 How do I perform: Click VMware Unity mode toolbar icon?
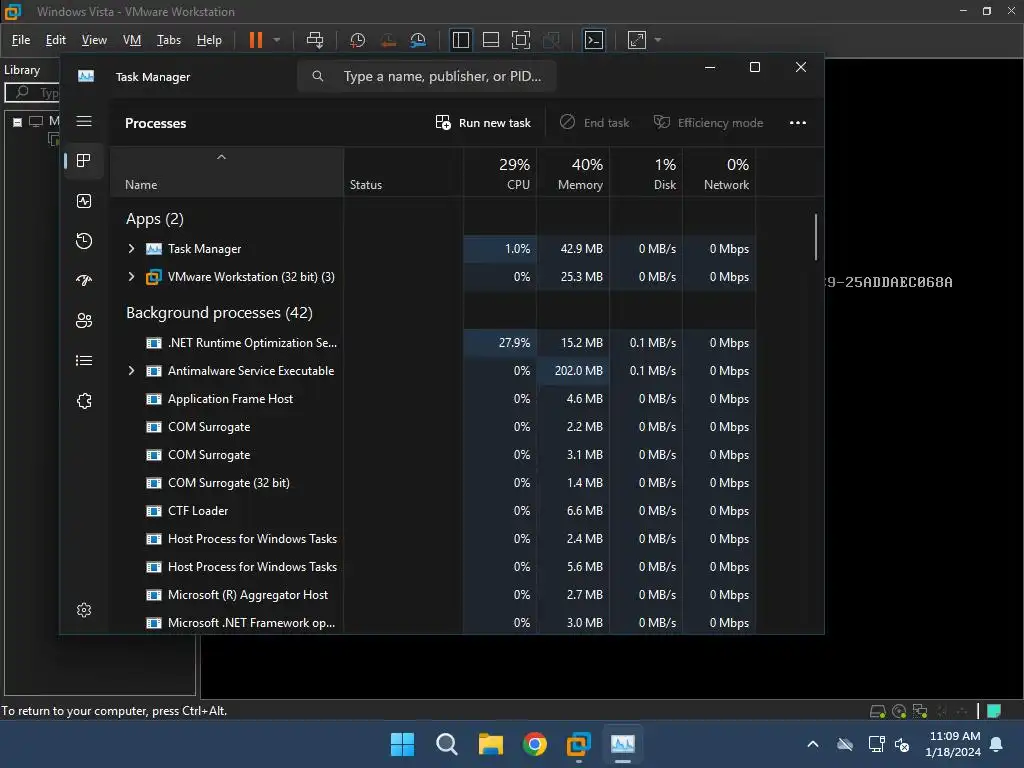551,40
